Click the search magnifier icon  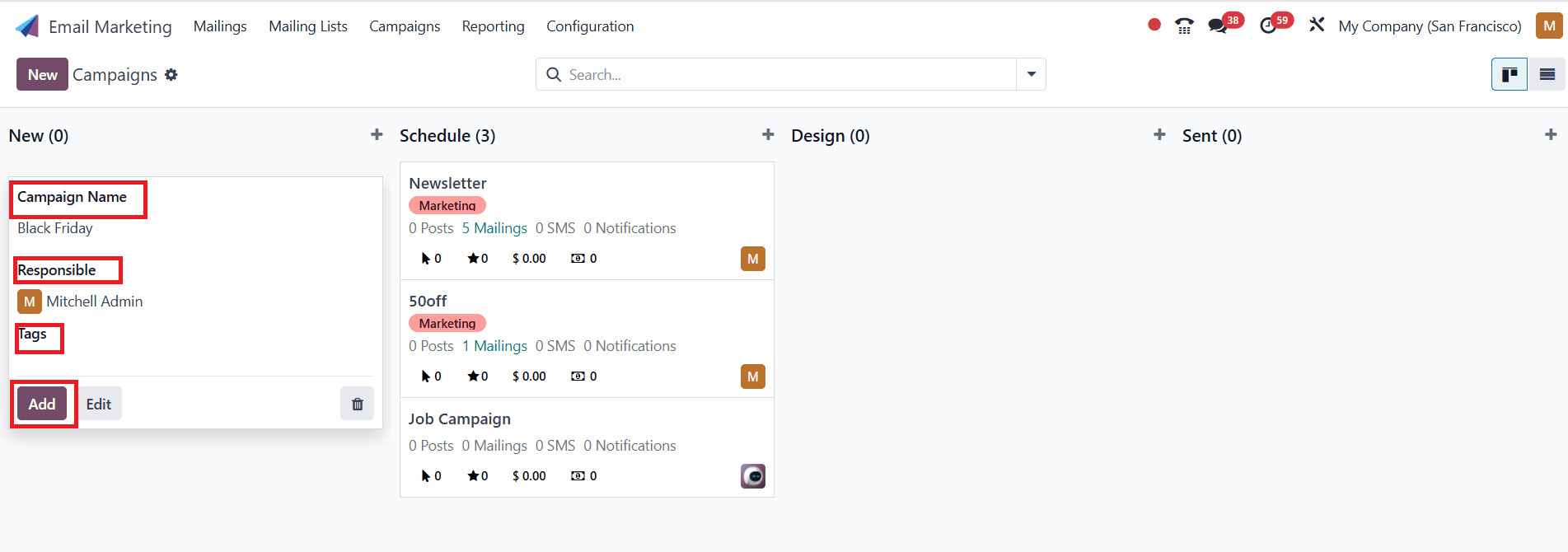point(554,75)
